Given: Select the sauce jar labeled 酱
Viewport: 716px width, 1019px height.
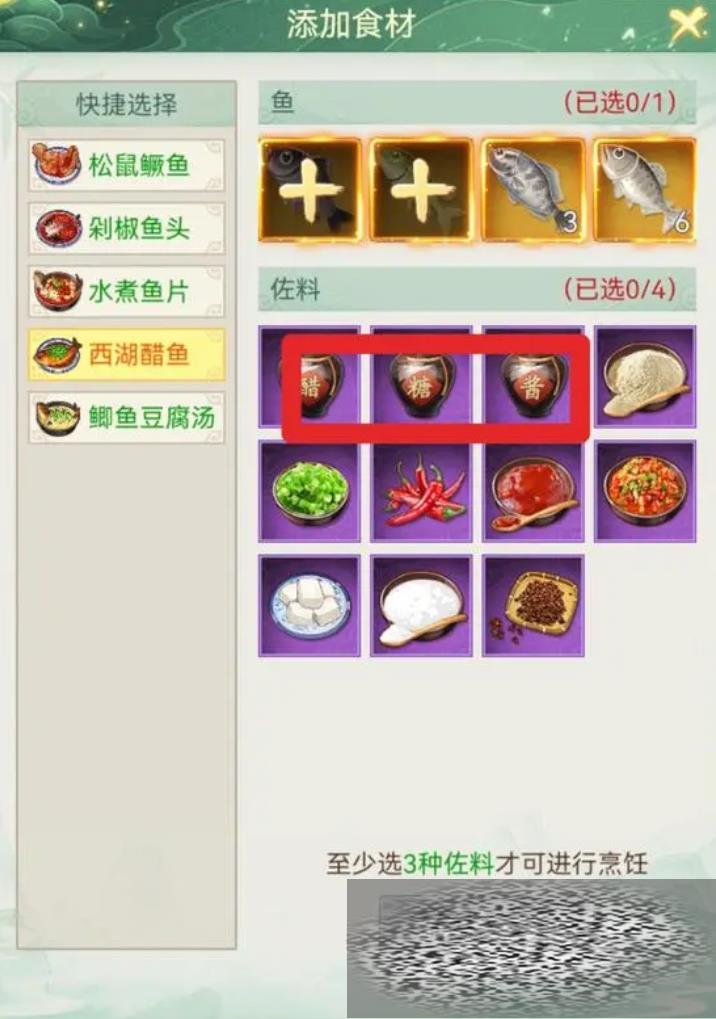Looking at the screenshot, I should [533, 377].
